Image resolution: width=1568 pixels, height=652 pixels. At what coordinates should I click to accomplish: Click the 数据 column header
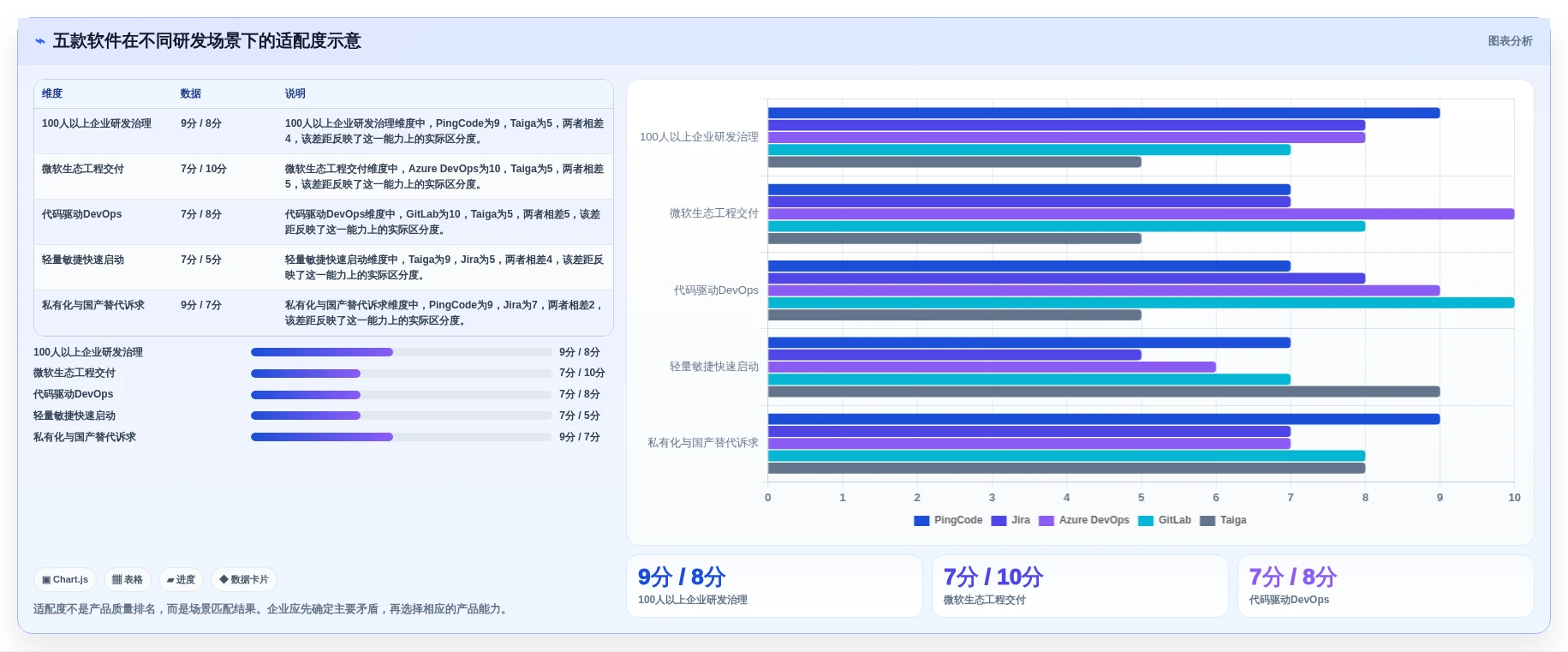coord(191,93)
